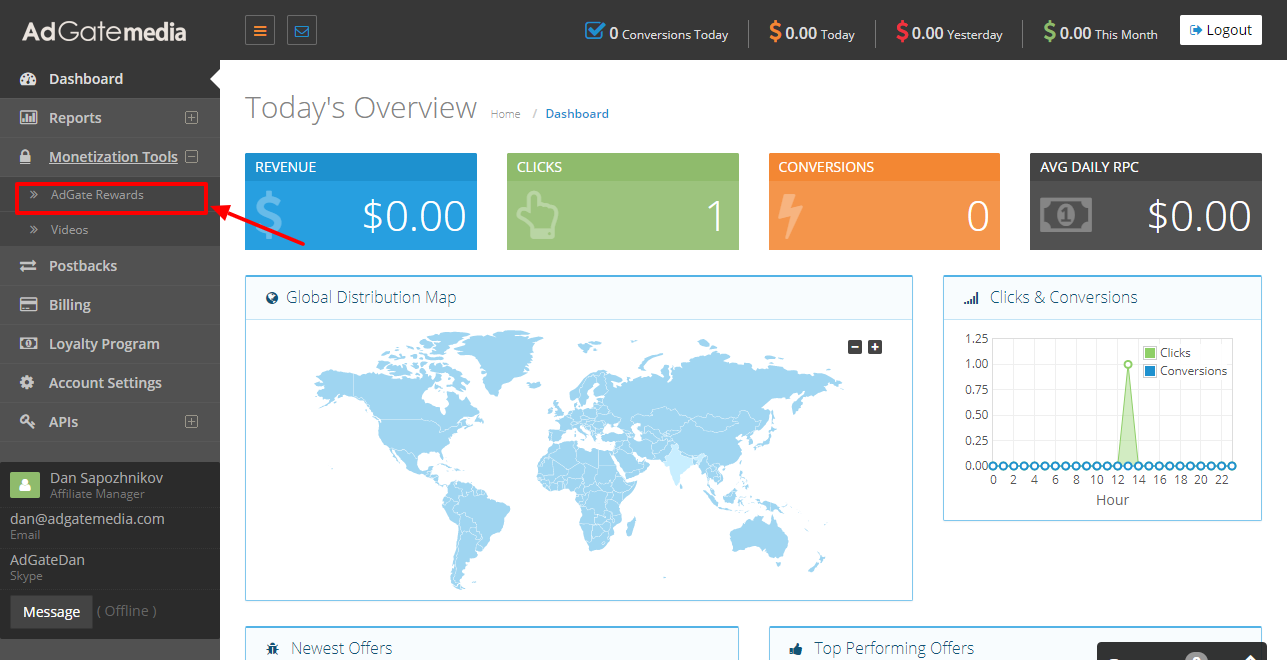Zoom out map with minus icon
1287x660 pixels.
[x=855, y=347]
